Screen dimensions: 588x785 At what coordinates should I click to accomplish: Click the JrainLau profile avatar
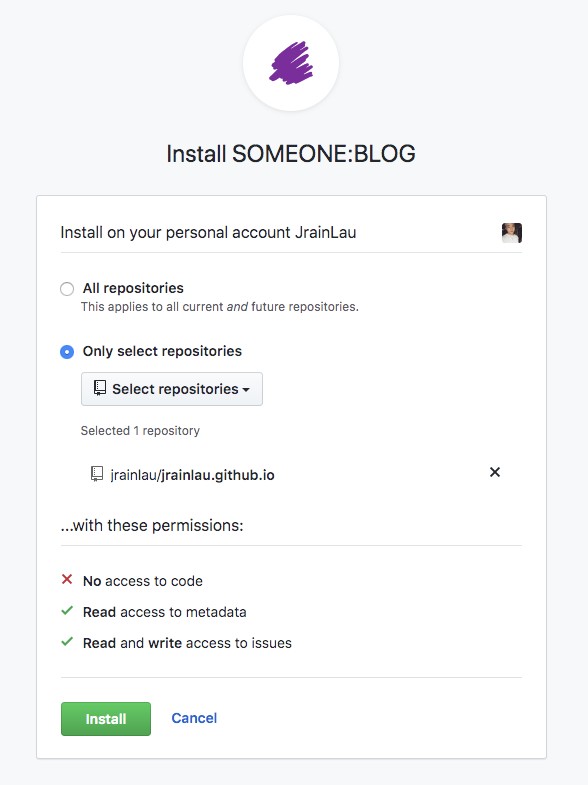[511, 233]
